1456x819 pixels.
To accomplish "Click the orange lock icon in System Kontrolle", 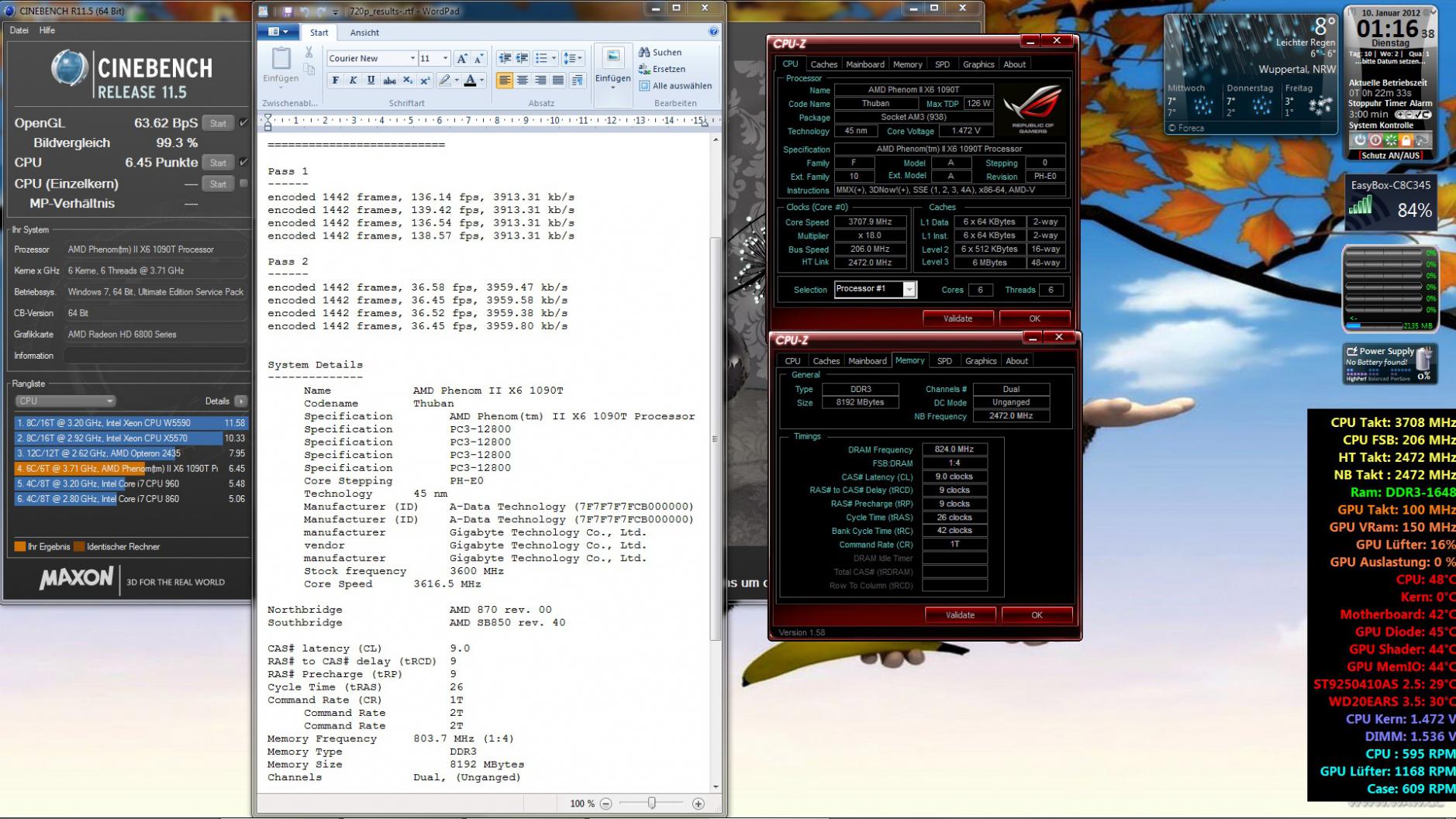I will pyautogui.click(x=1406, y=140).
